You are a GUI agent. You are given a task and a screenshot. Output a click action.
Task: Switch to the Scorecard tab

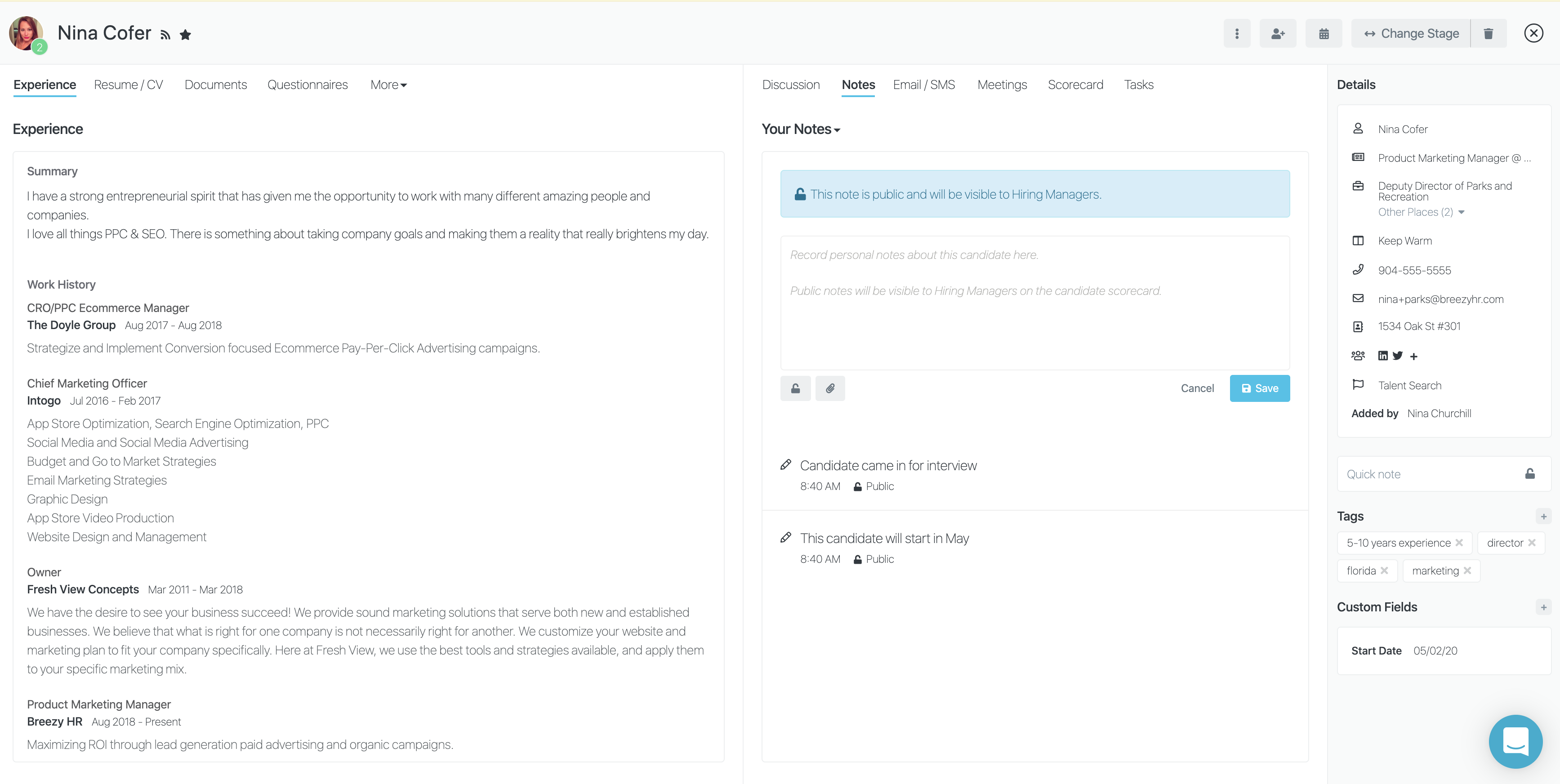(1075, 85)
